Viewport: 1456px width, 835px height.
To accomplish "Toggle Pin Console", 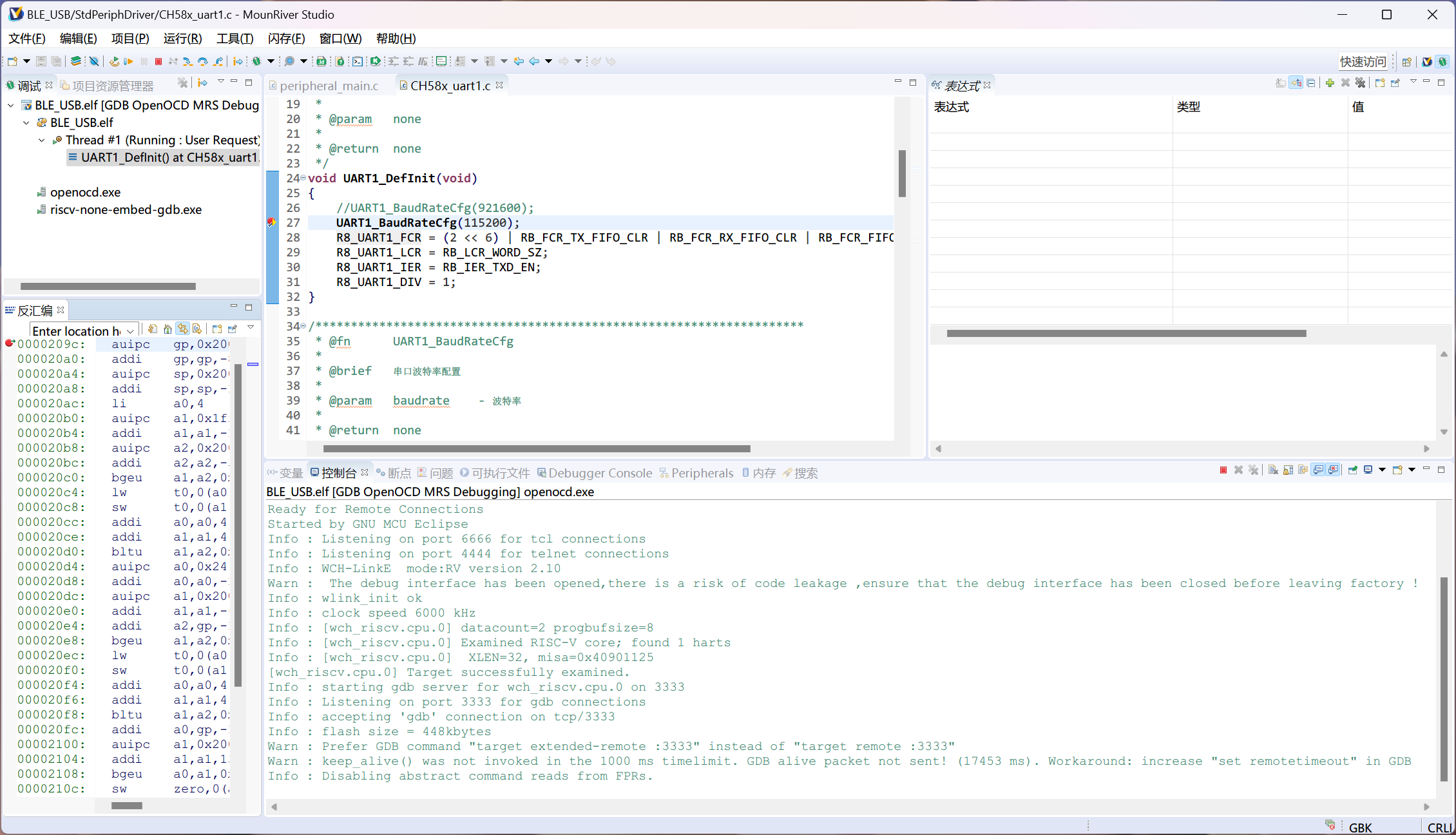I will click(x=1352, y=470).
